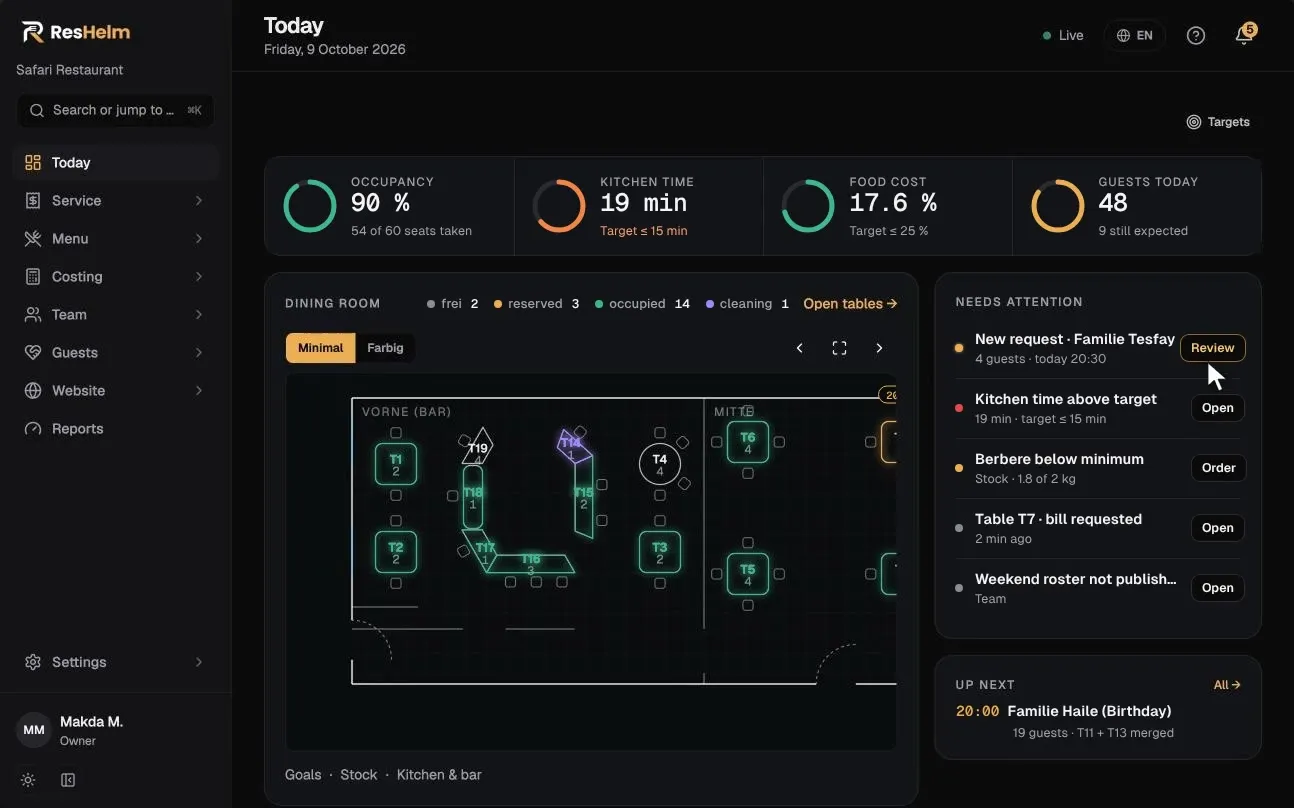The height and width of the screenshot is (808, 1294).
Task: Open the Targets settings button
Action: coord(1218,122)
